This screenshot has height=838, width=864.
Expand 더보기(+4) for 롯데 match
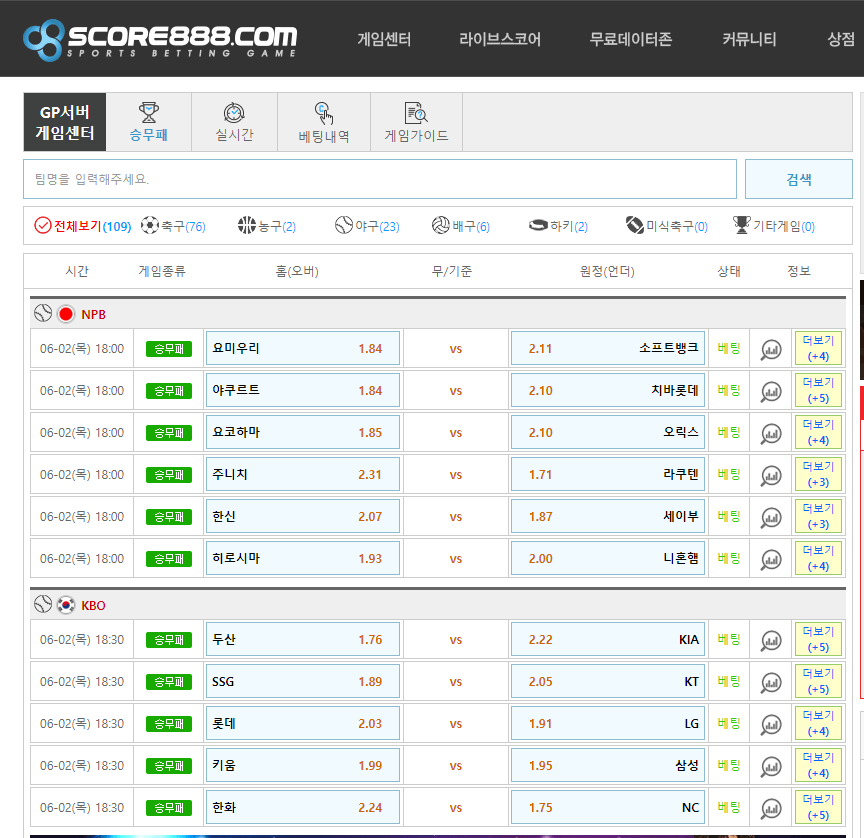(818, 723)
